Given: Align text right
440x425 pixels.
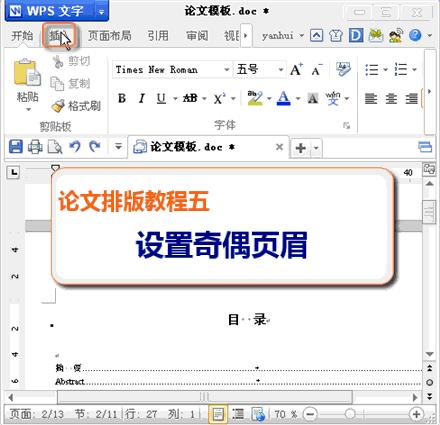Looking at the screenshot, I should (x=411, y=98).
